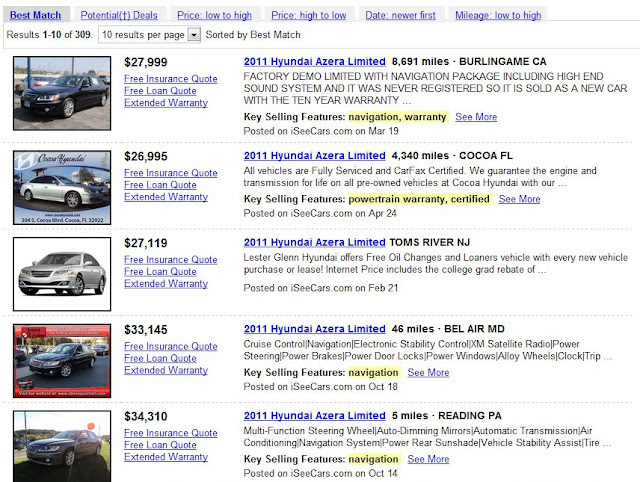Screen dimensions: 640x482
Task: Click the '5 miles · READING PA' text
Action: click(x=447, y=415)
